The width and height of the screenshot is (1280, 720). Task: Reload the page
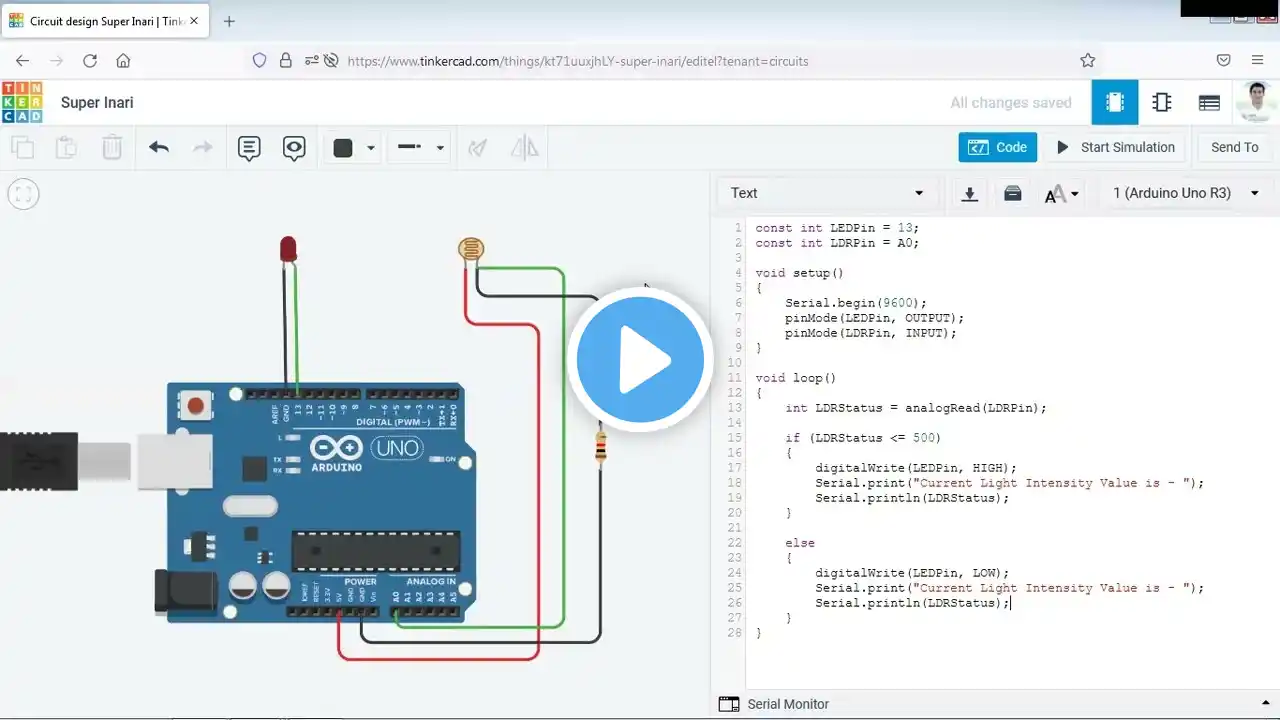(x=90, y=61)
